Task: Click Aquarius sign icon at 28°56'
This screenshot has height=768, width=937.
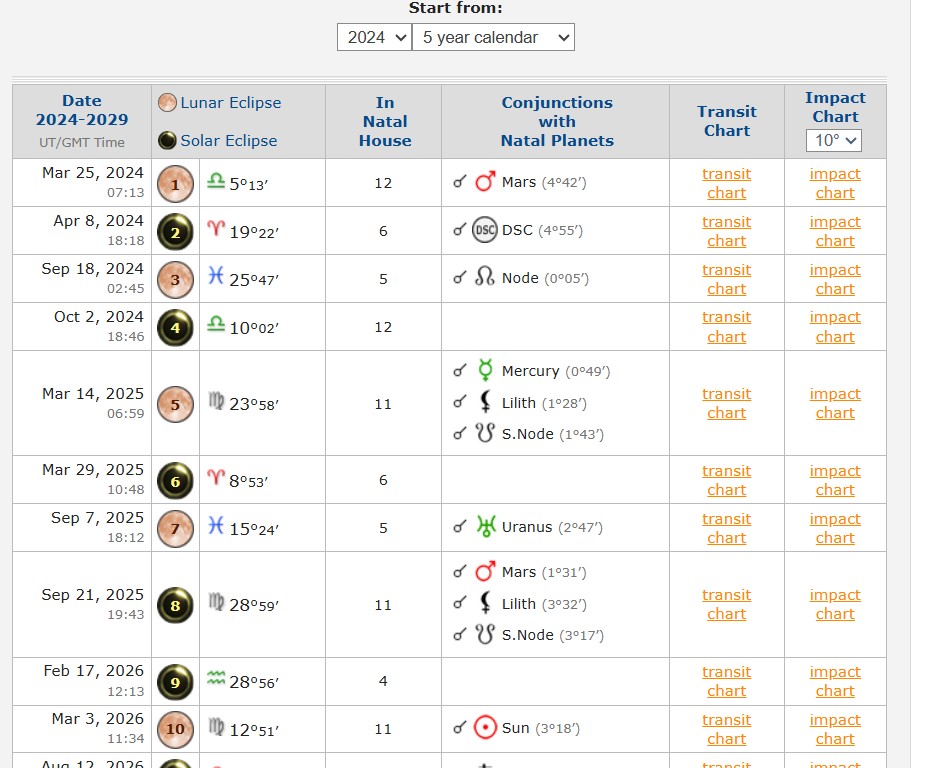Action: 216,678
